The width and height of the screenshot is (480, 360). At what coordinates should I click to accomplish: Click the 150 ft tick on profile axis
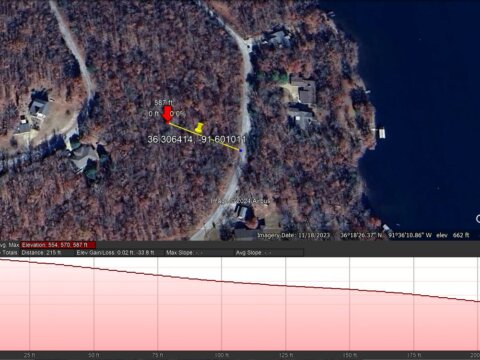350,355
